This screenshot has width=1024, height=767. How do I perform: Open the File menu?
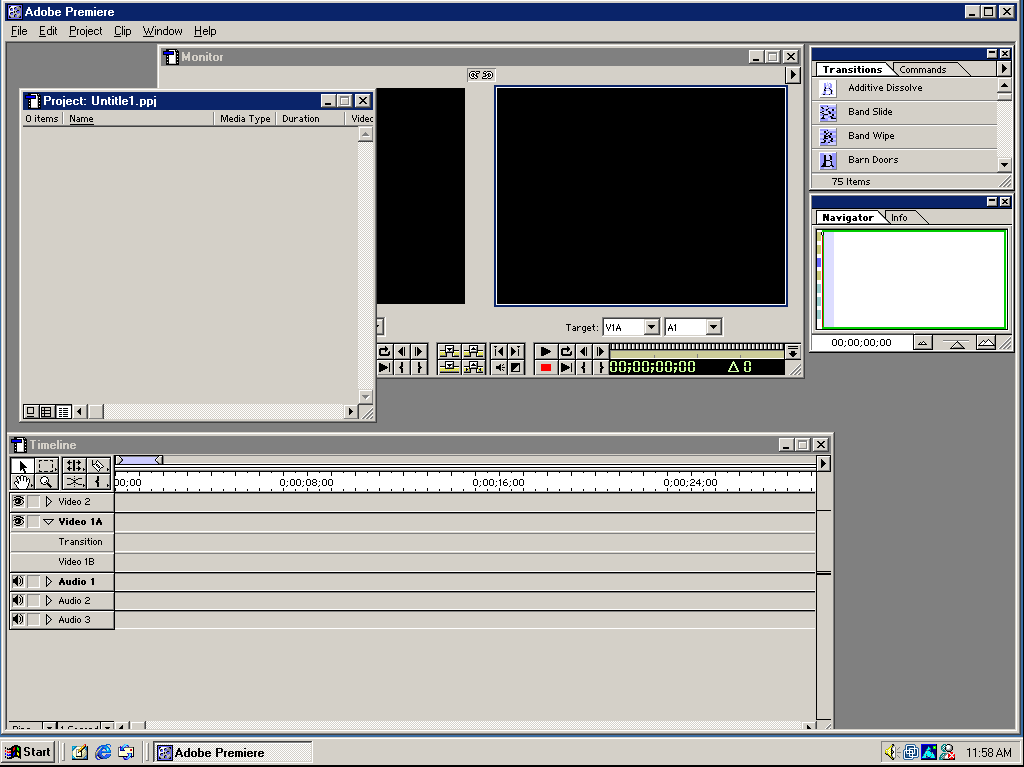coord(19,31)
